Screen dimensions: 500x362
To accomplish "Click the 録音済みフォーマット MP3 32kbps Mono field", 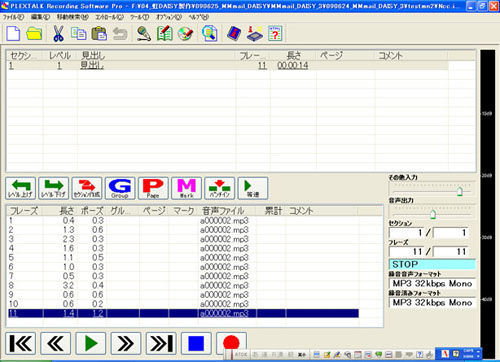I will (432, 302).
